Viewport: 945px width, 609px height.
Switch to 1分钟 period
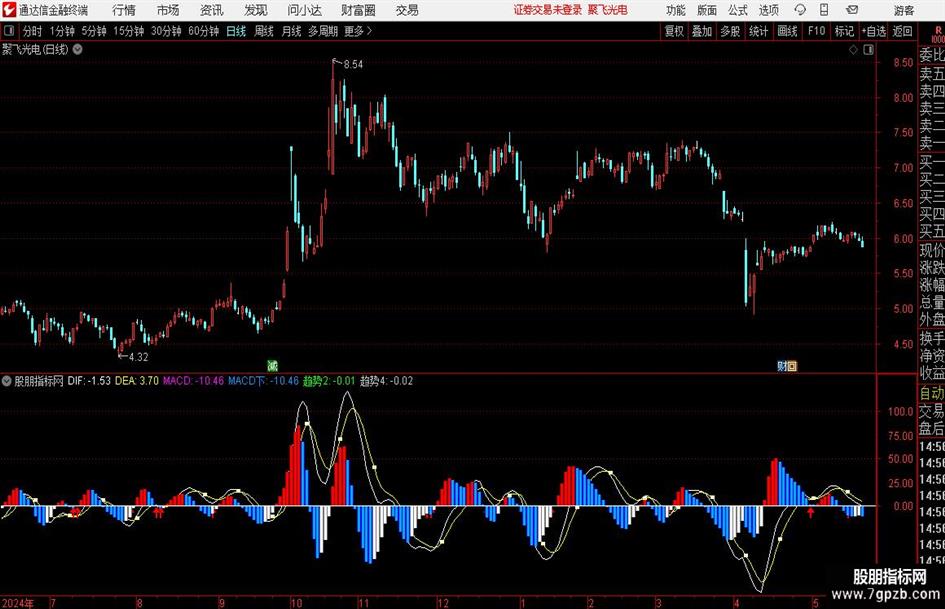click(x=62, y=31)
